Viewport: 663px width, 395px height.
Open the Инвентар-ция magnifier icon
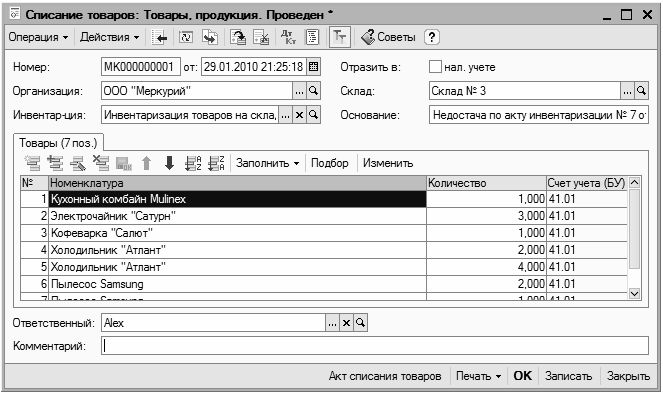[x=313, y=115]
